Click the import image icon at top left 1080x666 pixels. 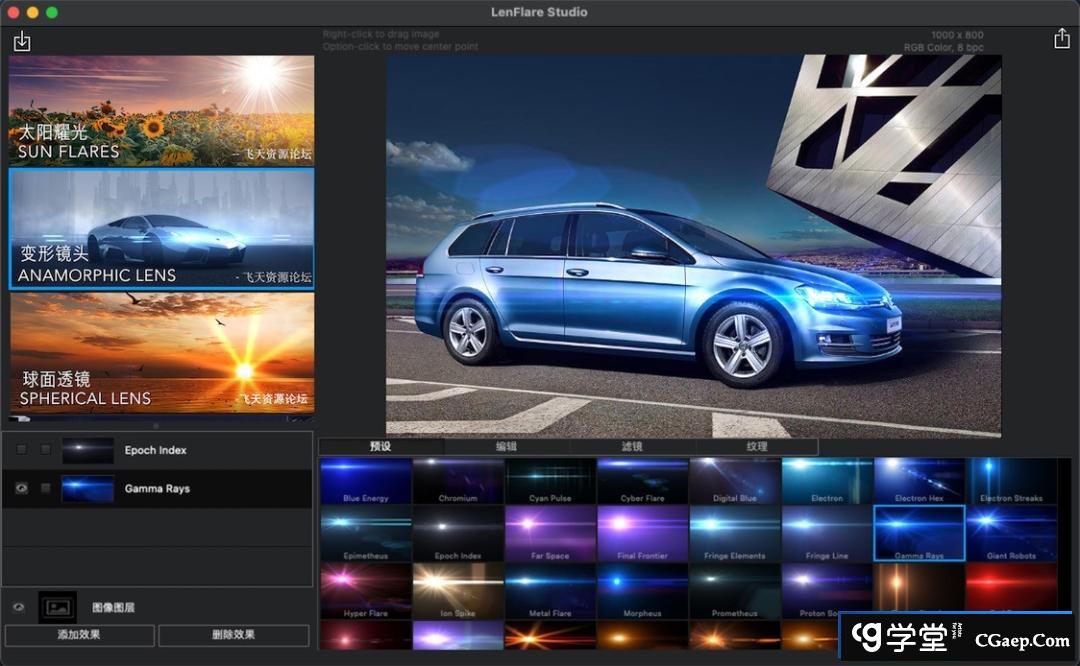(22, 41)
